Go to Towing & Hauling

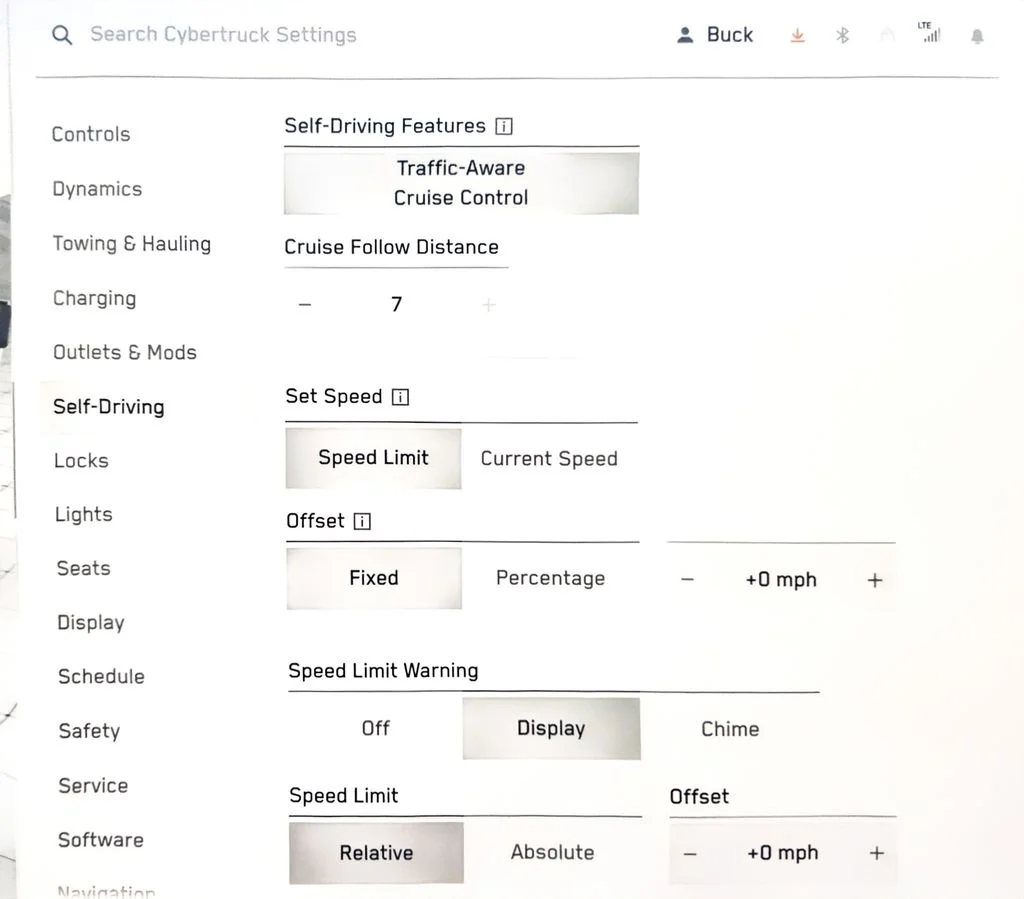(x=132, y=244)
